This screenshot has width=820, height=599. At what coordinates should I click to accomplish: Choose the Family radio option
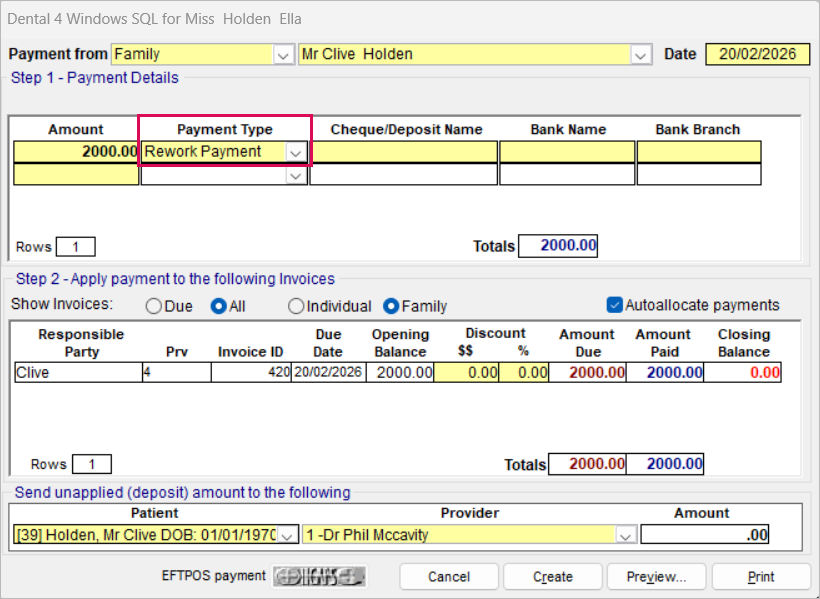391,306
